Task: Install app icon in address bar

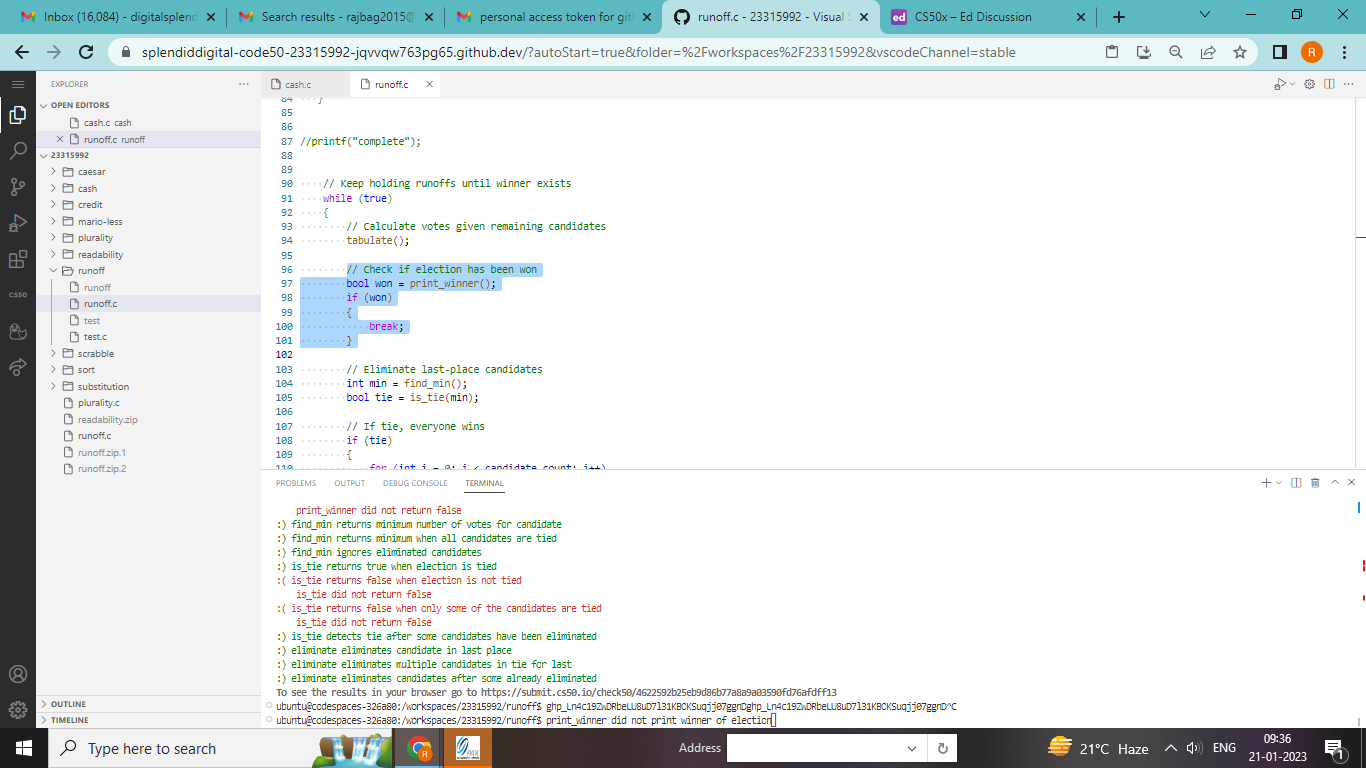Action: tap(1144, 52)
